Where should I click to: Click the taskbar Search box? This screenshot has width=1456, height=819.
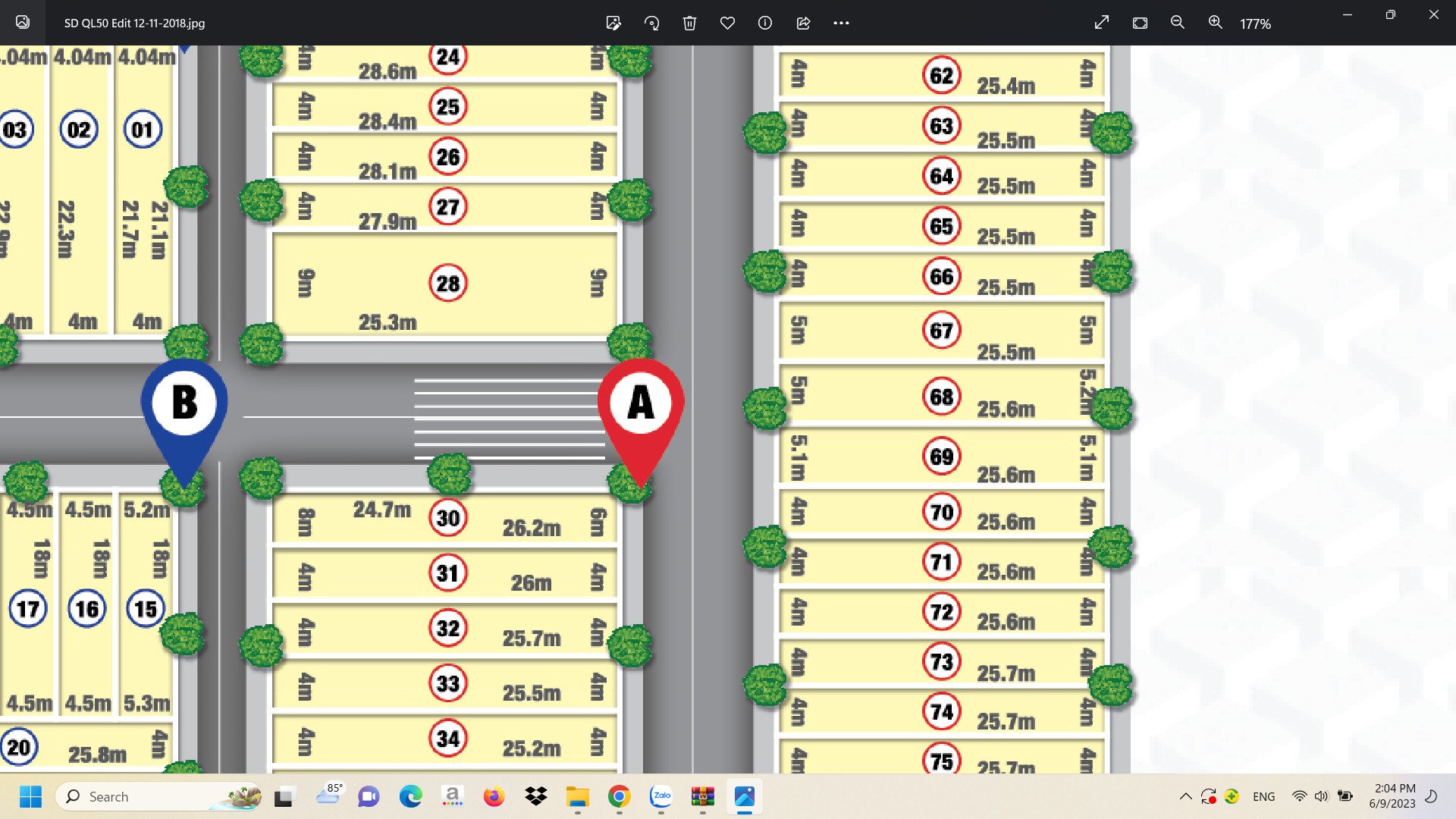(159, 796)
